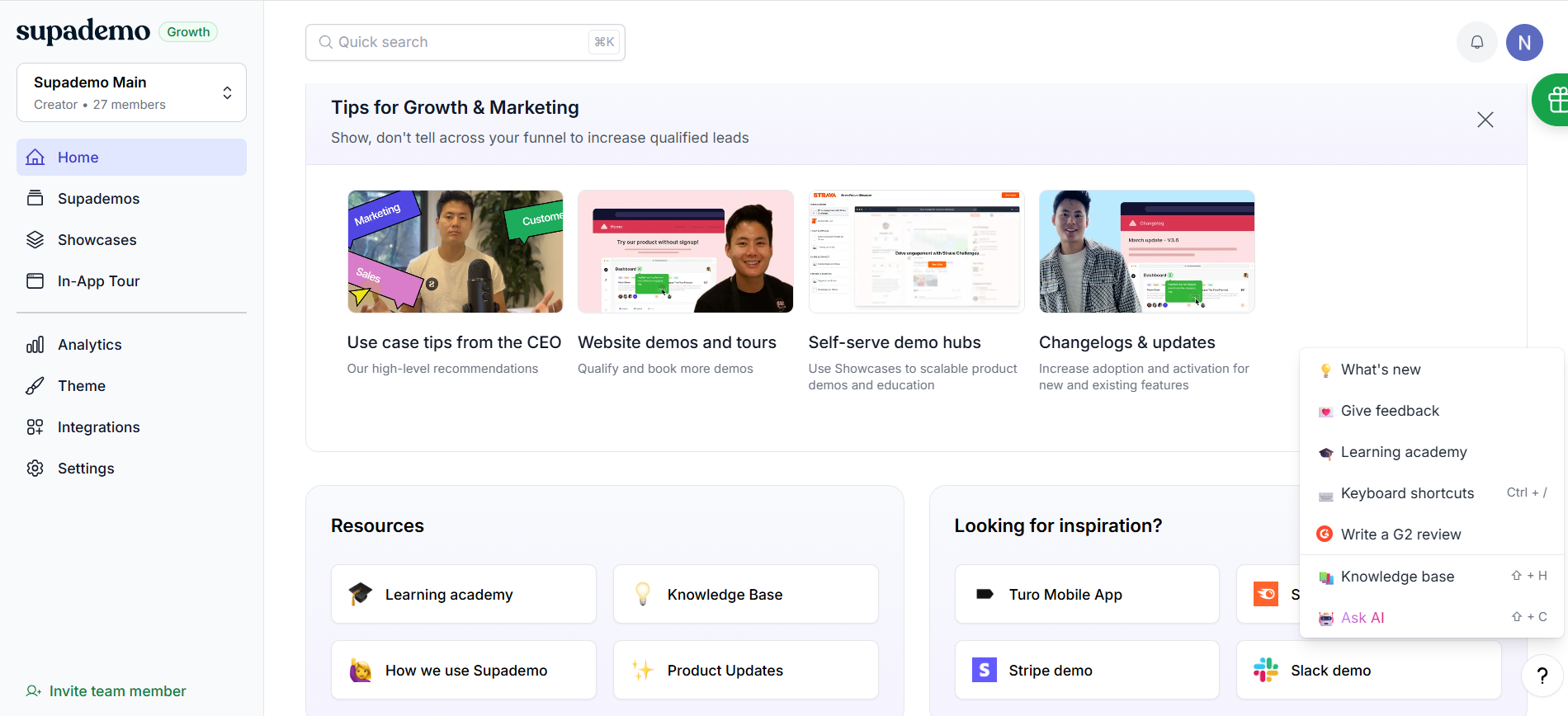Go to Theme in the sidebar

(81, 386)
